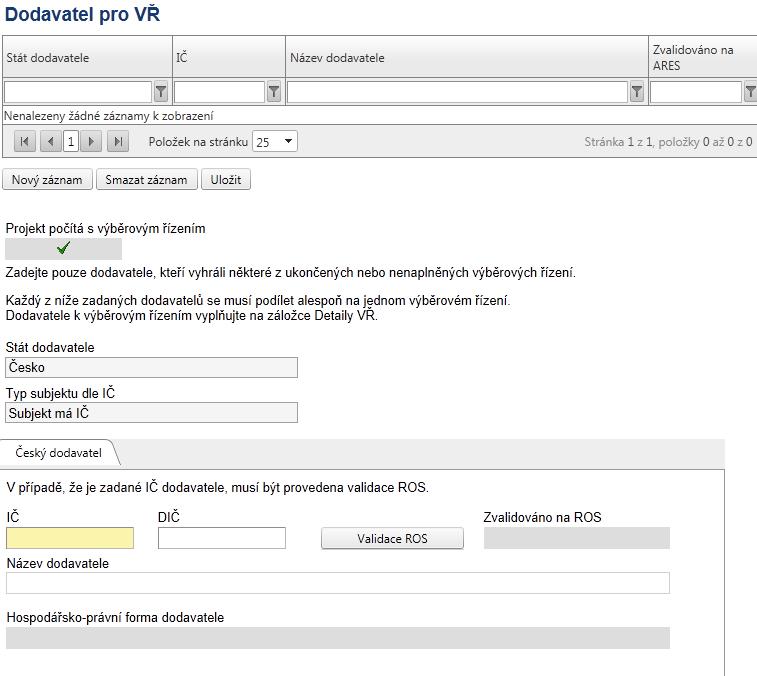Image resolution: width=757 pixels, height=676 pixels.
Task: Click Zvalidováno na ROS grey field
Action: click(x=577, y=538)
